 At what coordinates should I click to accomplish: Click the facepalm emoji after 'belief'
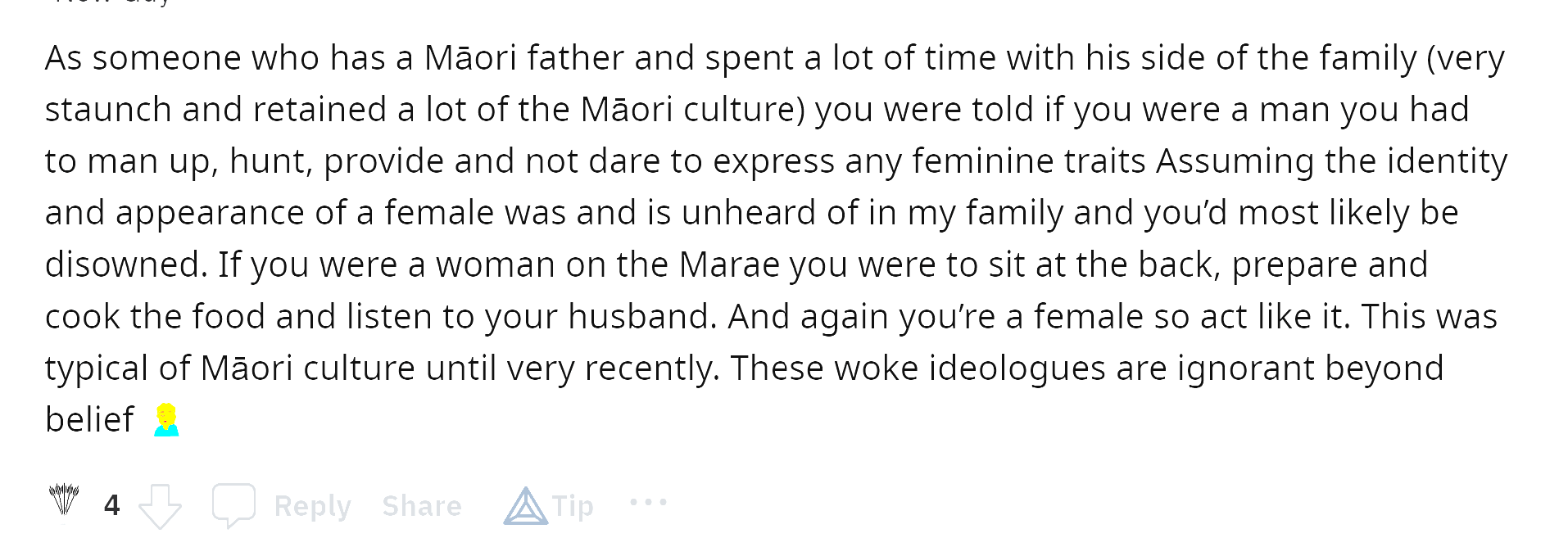pos(166,420)
